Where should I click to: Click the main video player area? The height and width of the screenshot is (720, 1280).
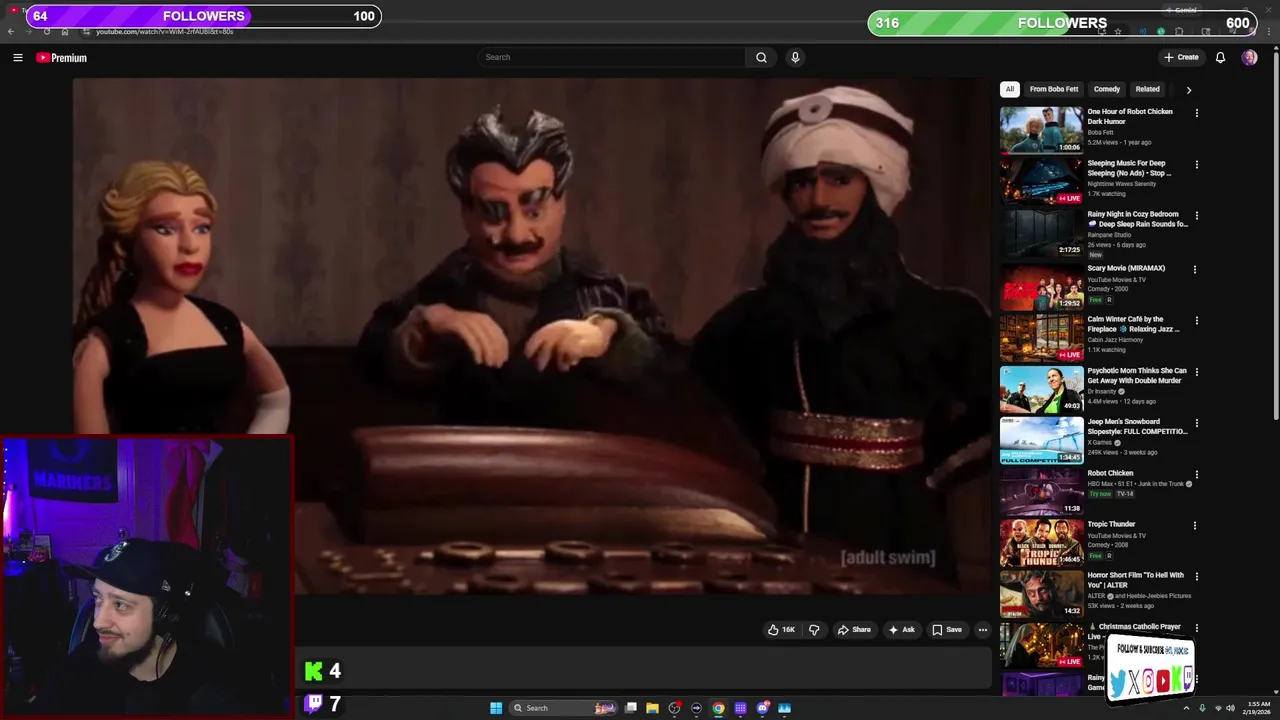pyautogui.click(x=531, y=335)
